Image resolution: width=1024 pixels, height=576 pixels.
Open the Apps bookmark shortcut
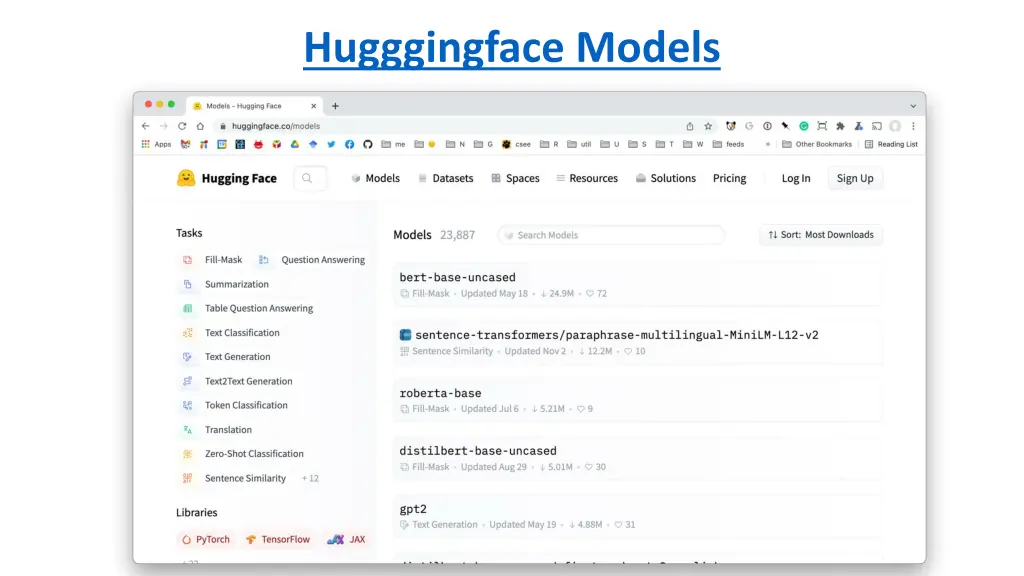point(157,144)
